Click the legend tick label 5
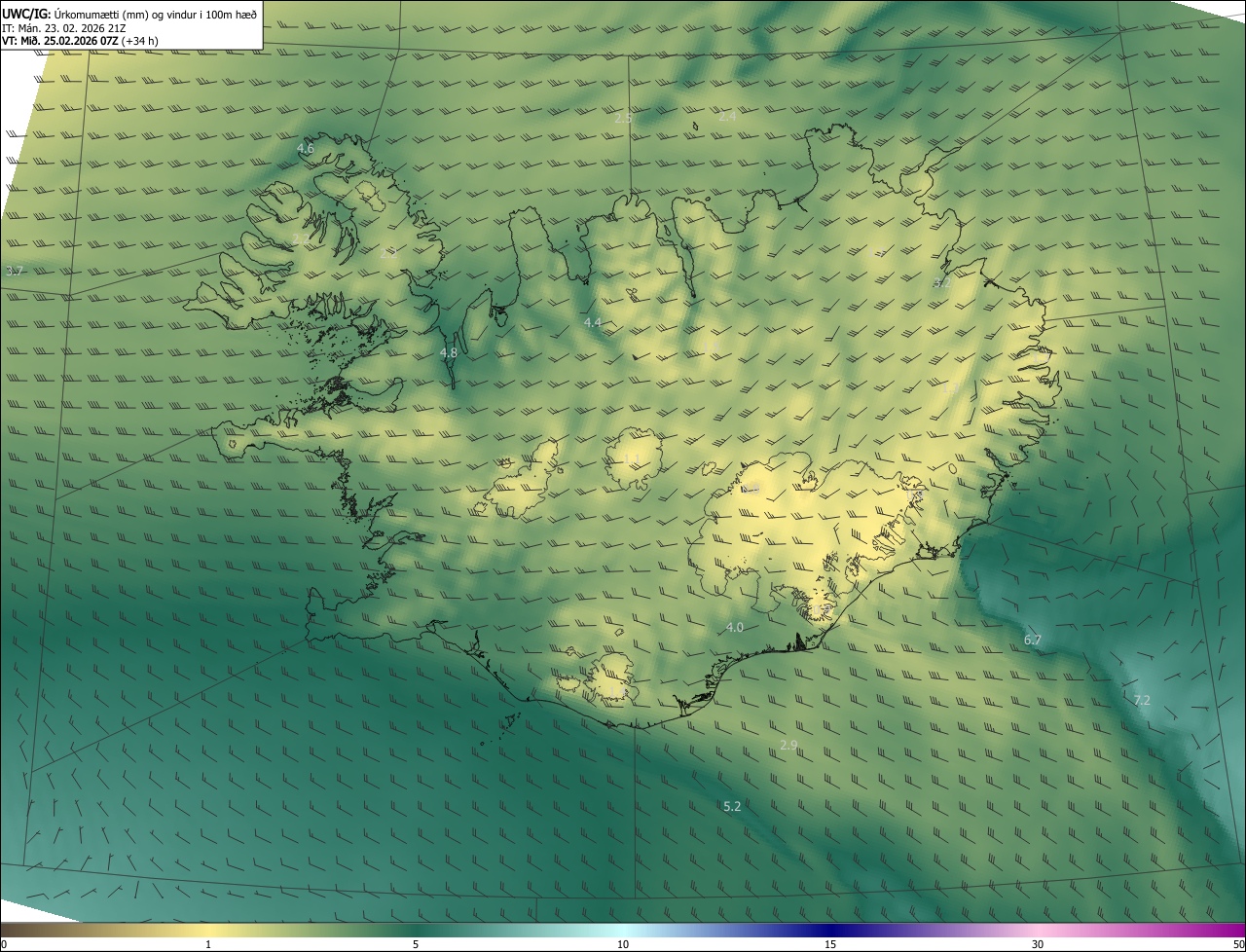This screenshot has width=1246, height=952. (x=416, y=944)
